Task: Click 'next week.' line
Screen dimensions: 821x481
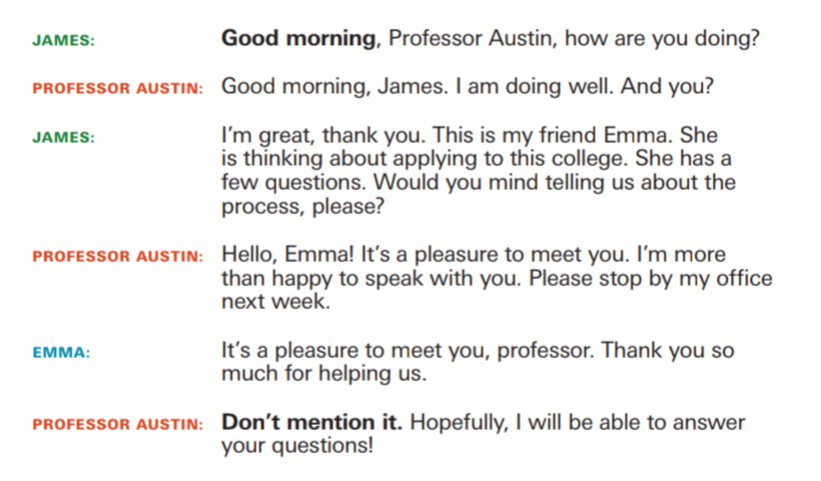Action: (x=276, y=301)
